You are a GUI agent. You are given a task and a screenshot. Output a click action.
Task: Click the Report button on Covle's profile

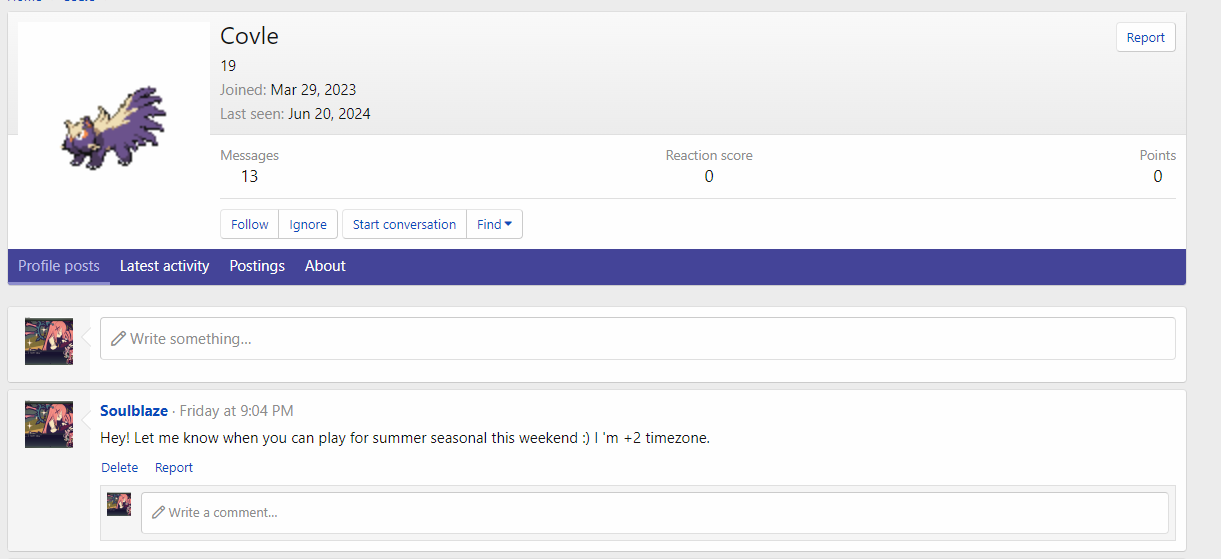tap(1145, 37)
